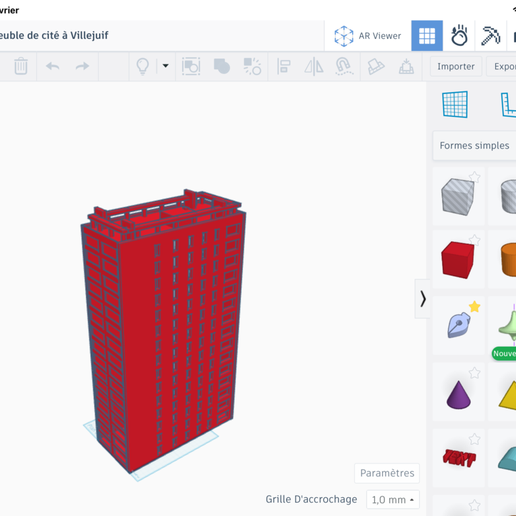This screenshot has width=516, height=516.
Task: Switch to the 3D design grid view
Action: click(427, 36)
